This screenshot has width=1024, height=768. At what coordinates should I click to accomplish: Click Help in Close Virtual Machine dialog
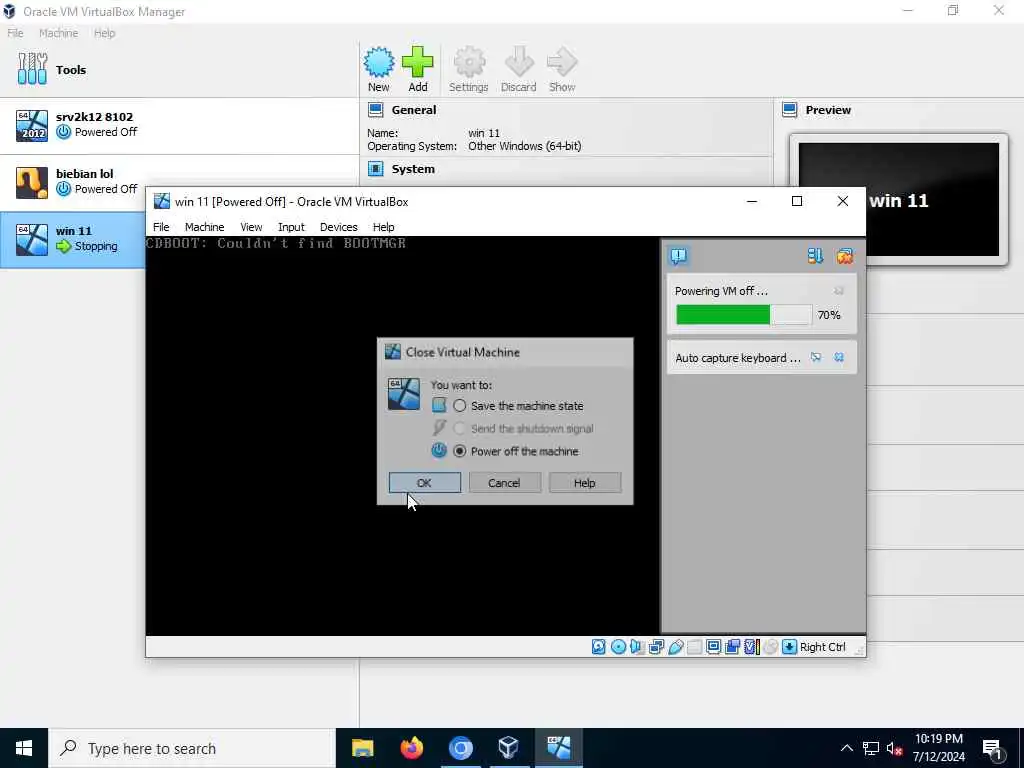(584, 483)
